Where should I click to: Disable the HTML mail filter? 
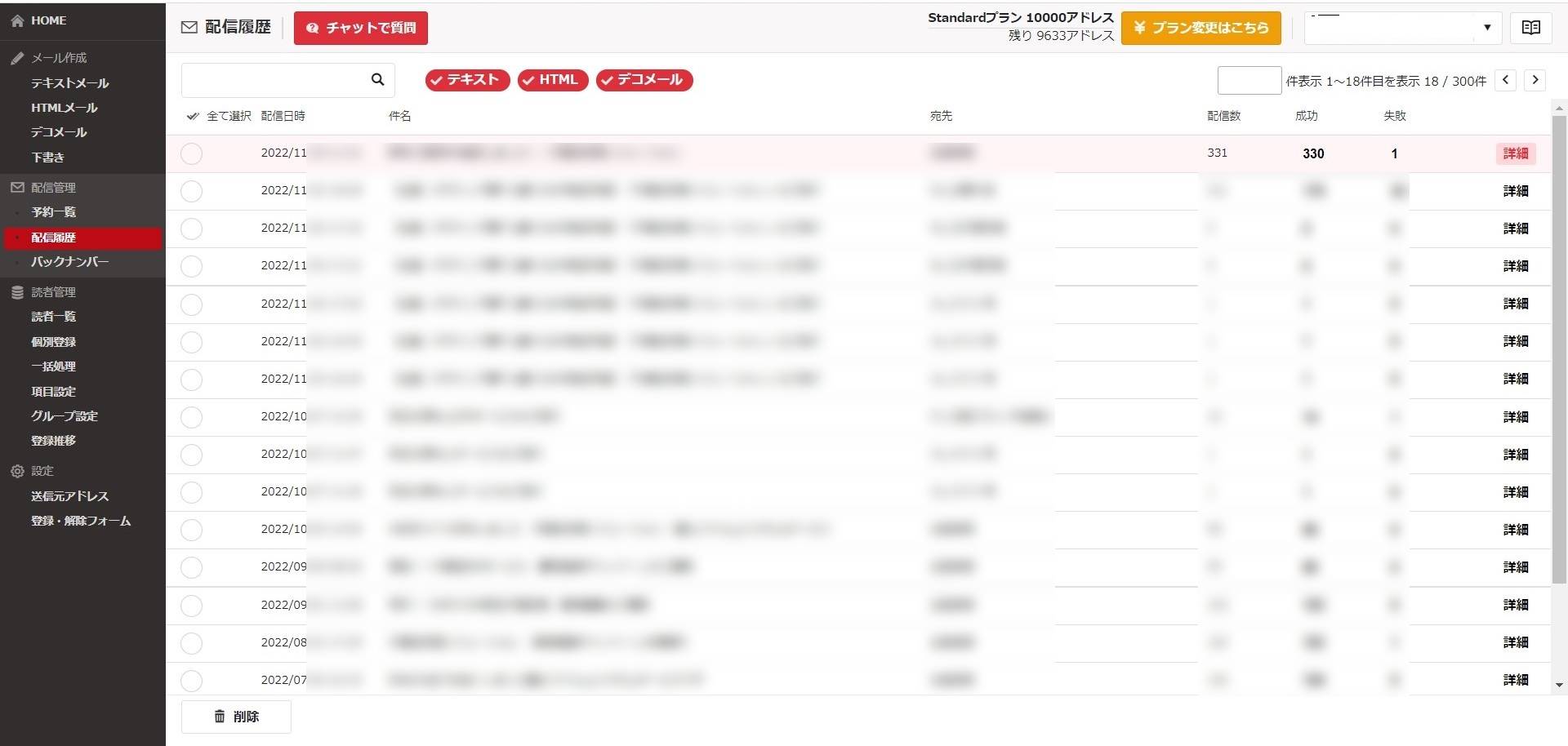[x=552, y=79]
